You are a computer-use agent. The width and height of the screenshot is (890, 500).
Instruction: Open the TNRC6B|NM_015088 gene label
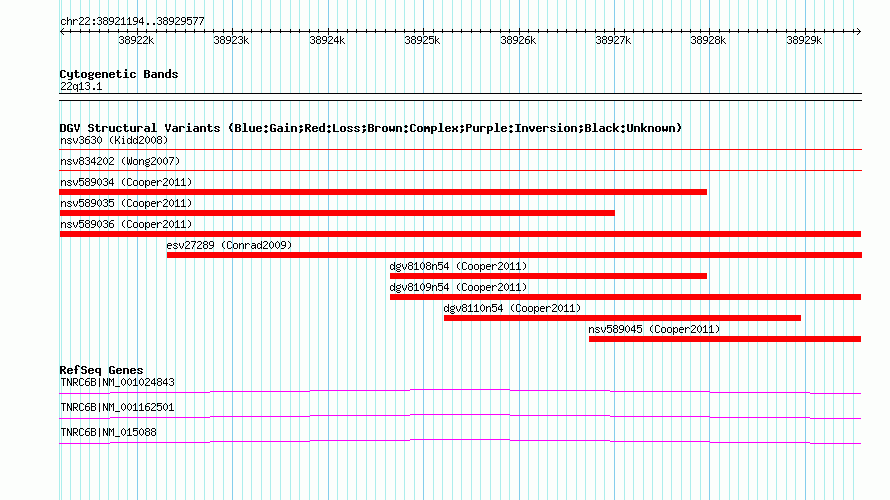tap(108, 432)
